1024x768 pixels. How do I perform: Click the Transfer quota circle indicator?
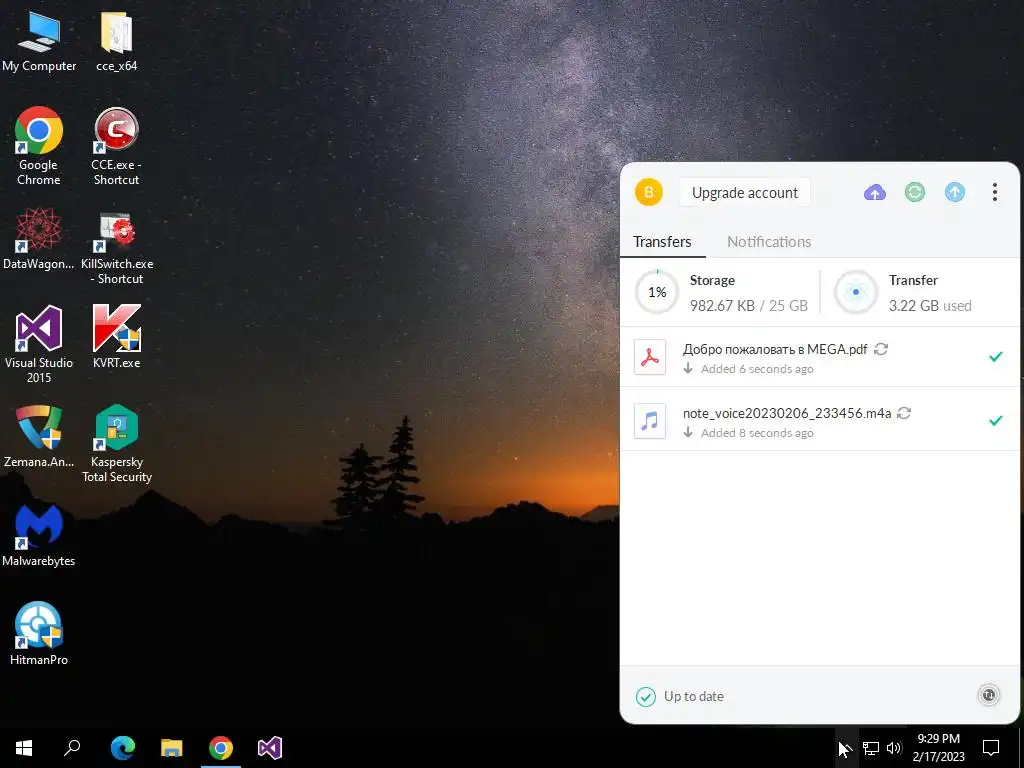tap(856, 292)
